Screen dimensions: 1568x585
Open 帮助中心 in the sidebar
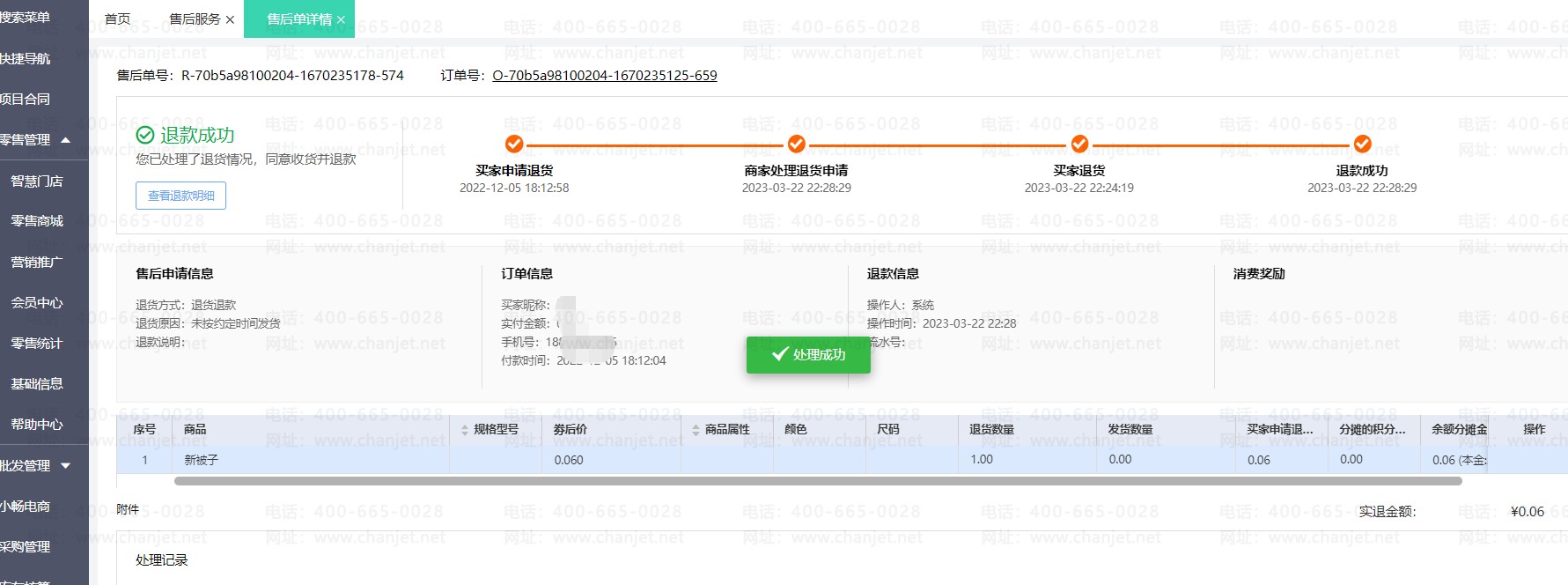pyautogui.click(x=37, y=424)
